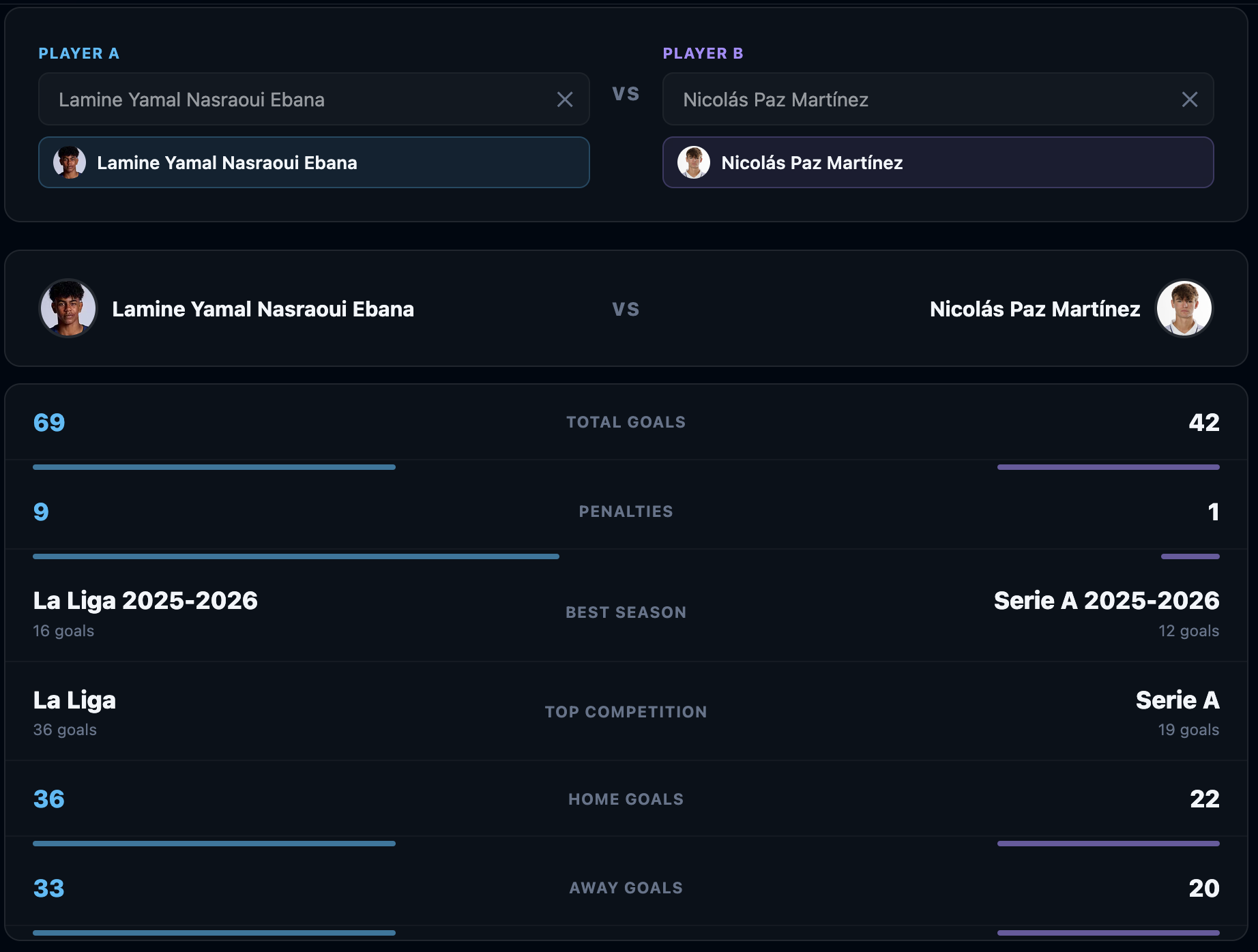Click the Player B name input field
Viewport: 1258px width, 952px height.
(x=938, y=99)
